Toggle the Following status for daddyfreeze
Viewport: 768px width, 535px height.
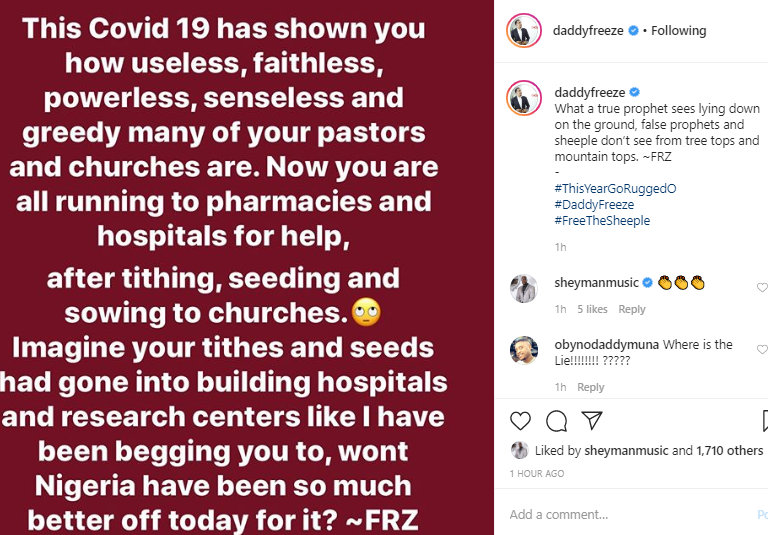point(678,31)
